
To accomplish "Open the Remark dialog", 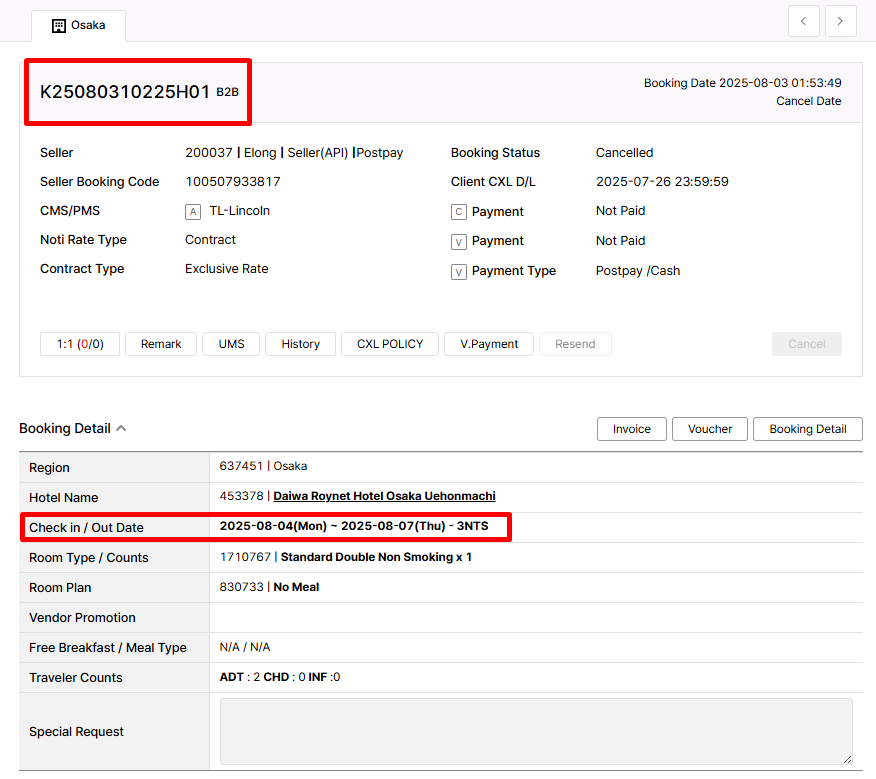I will [x=161, y=344].
